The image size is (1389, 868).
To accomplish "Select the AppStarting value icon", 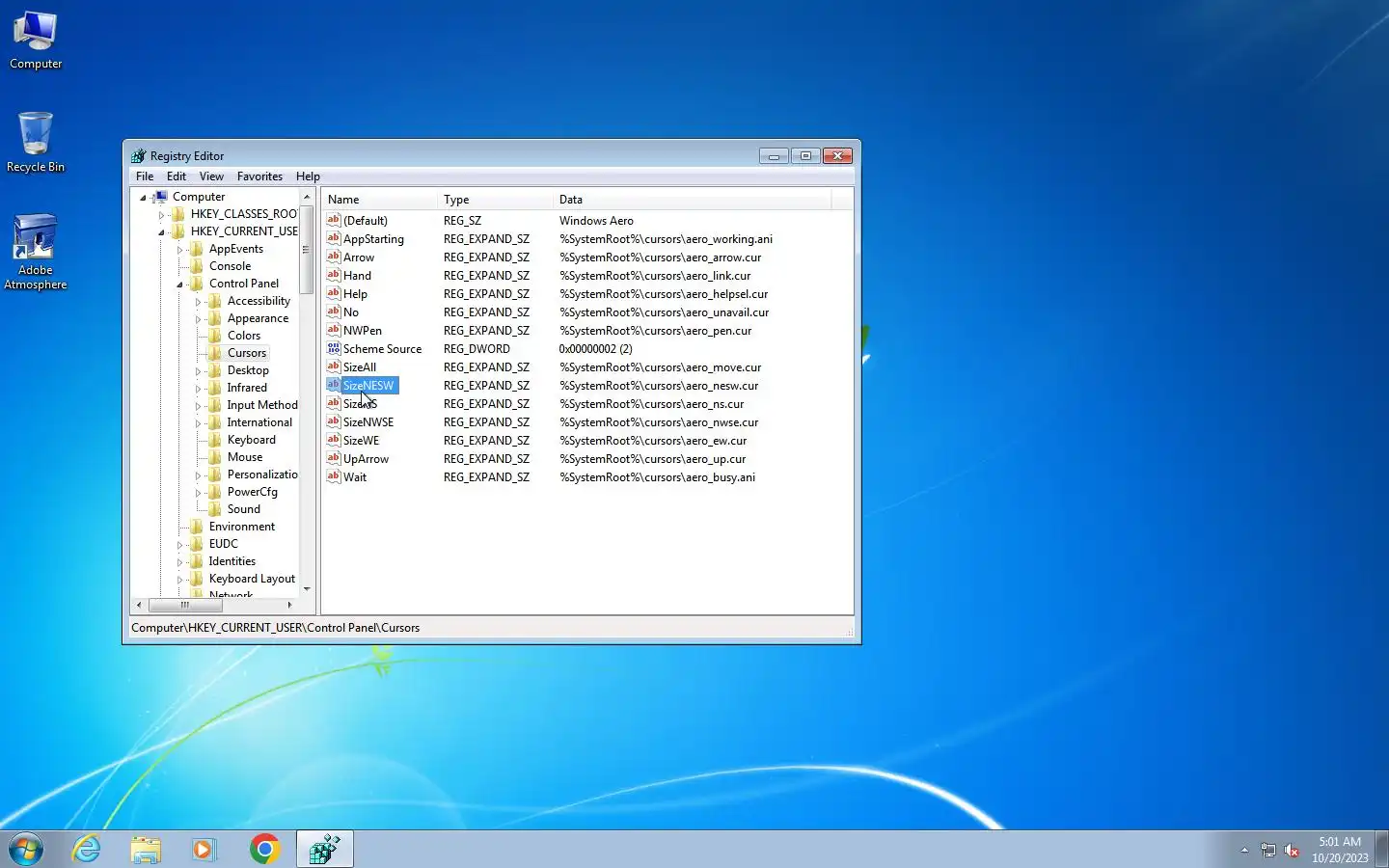I will (x=334, y=239).
